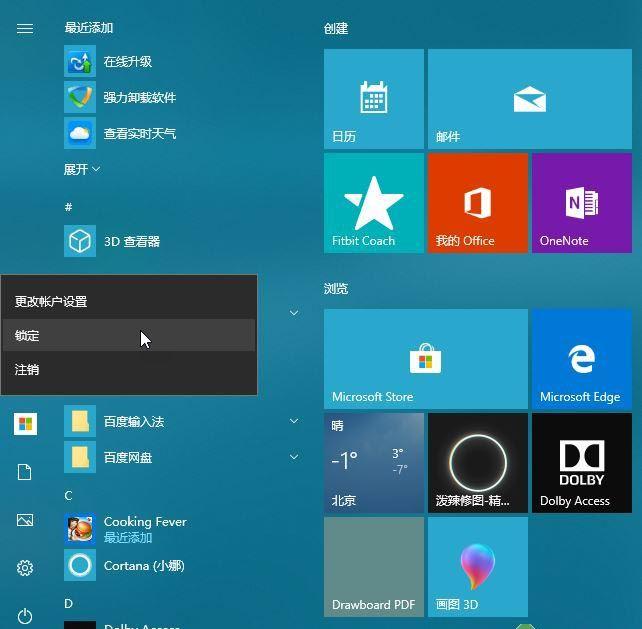Open the hamburger menu at top left

(25, 28)
